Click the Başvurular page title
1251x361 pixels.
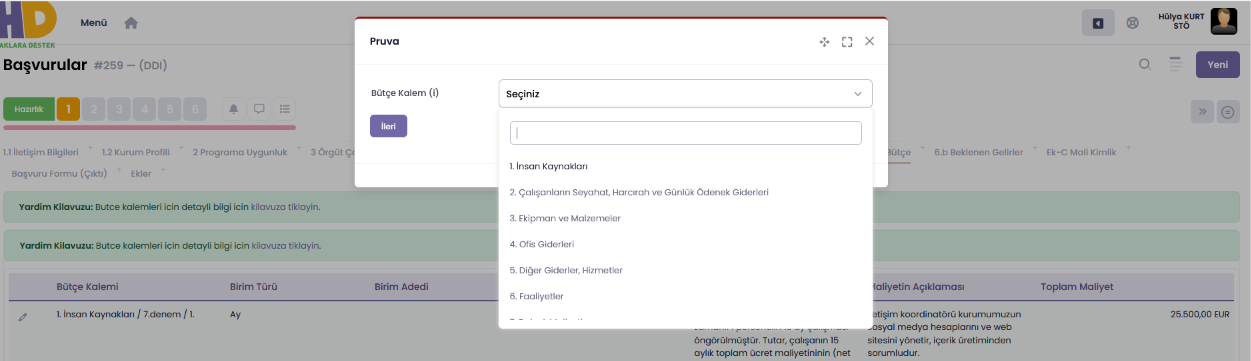pyautogui.click(x=45, y=65)
